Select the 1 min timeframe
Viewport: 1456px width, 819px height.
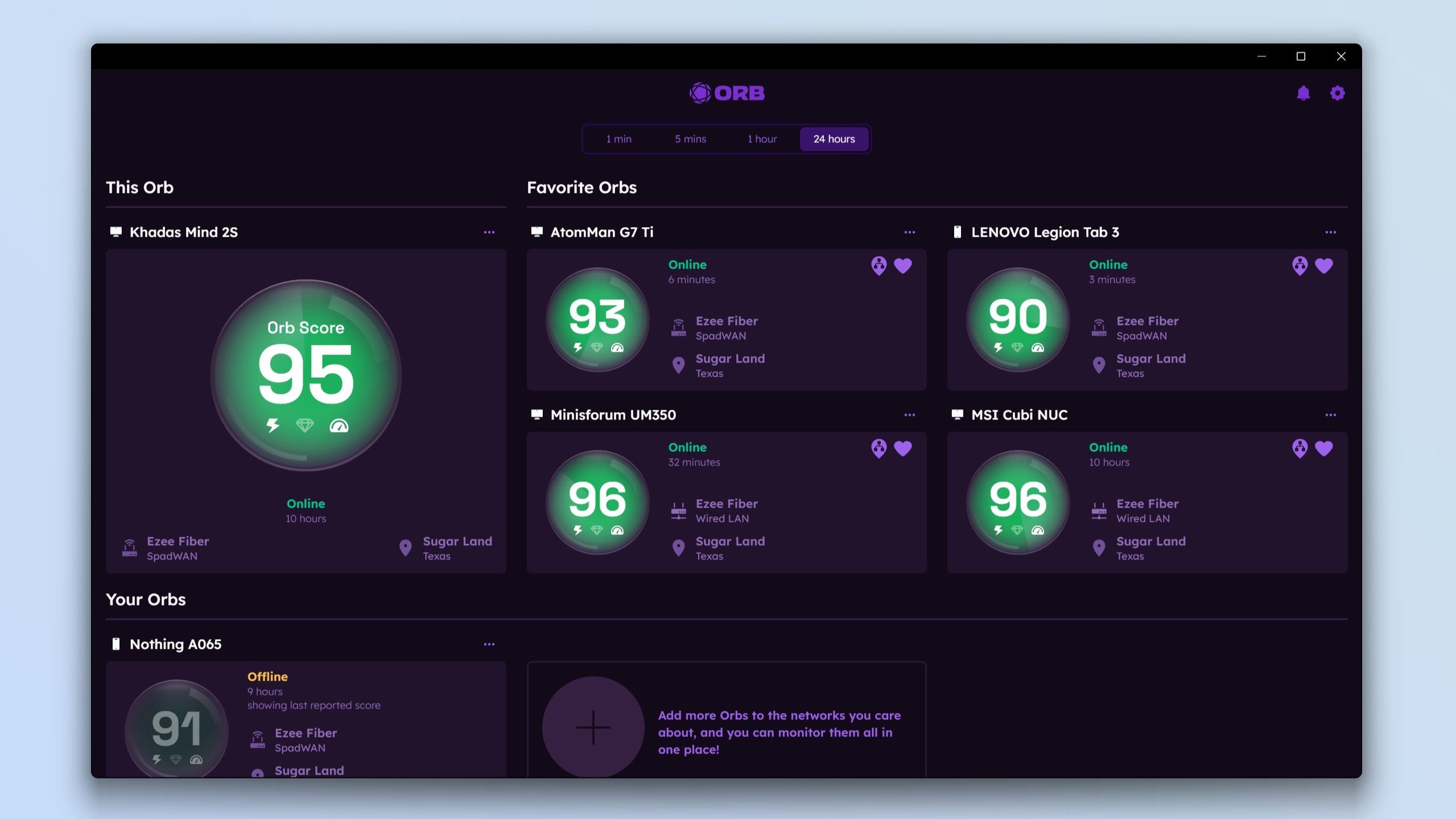[618, 139]
